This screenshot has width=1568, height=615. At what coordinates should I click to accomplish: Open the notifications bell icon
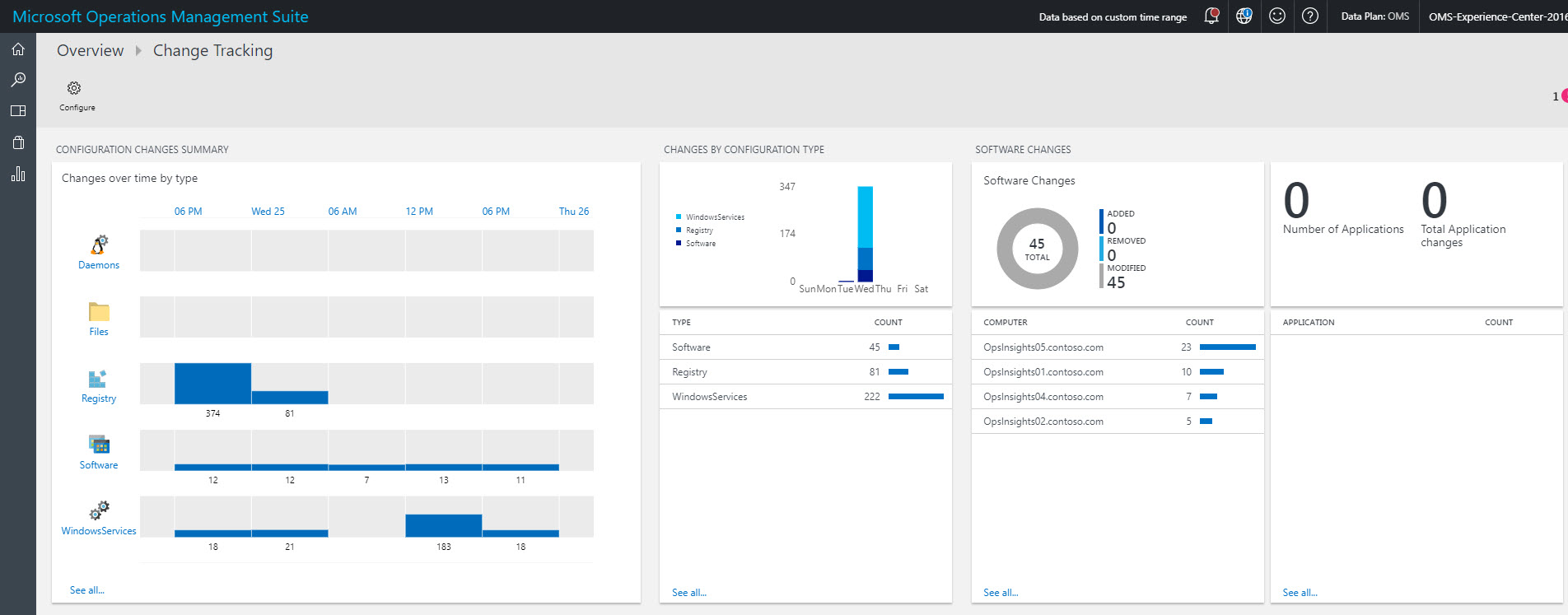point(1211,16)
